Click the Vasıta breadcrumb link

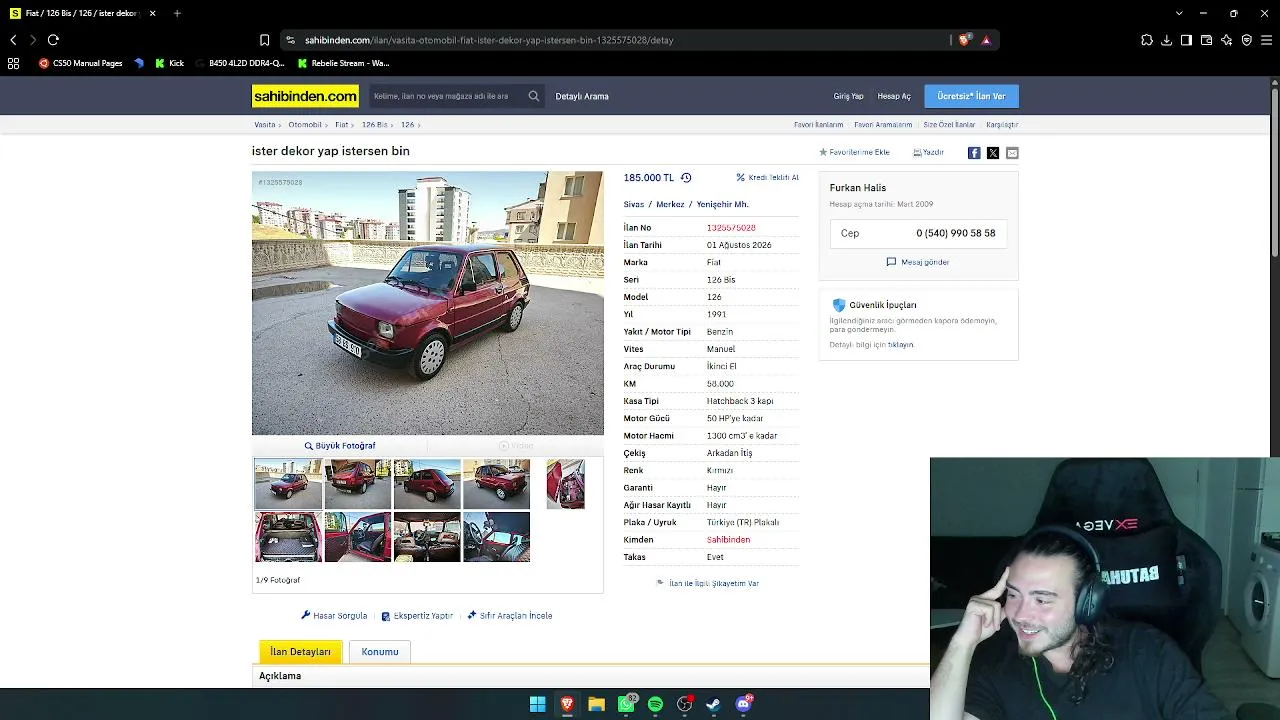tap(265, 125)
